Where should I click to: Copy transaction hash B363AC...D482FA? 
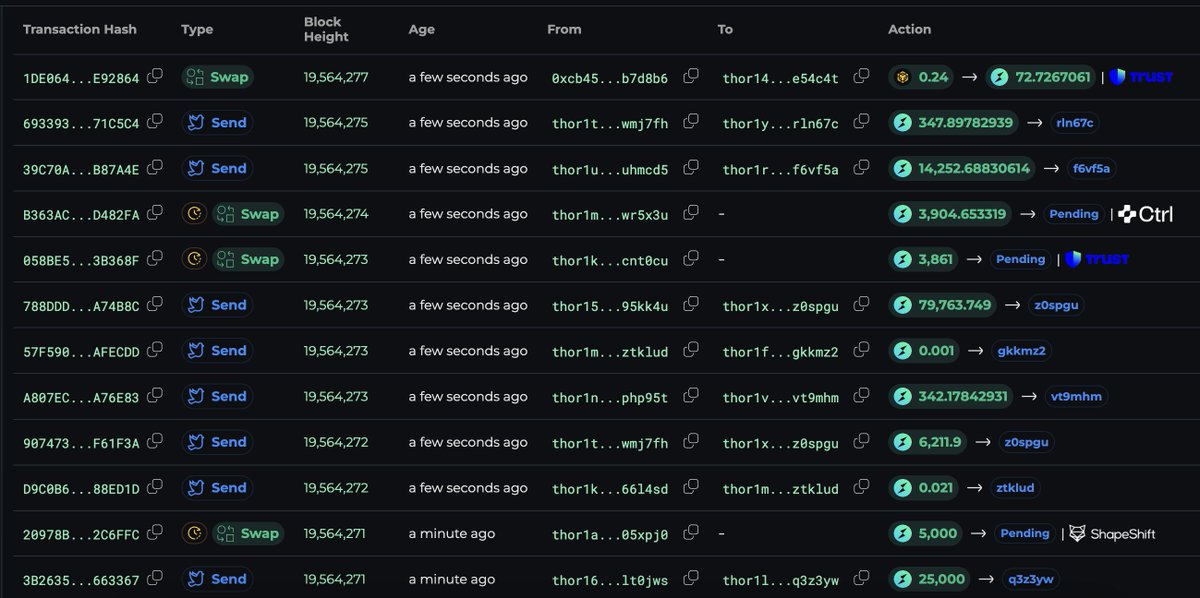[x=155, y=214]
